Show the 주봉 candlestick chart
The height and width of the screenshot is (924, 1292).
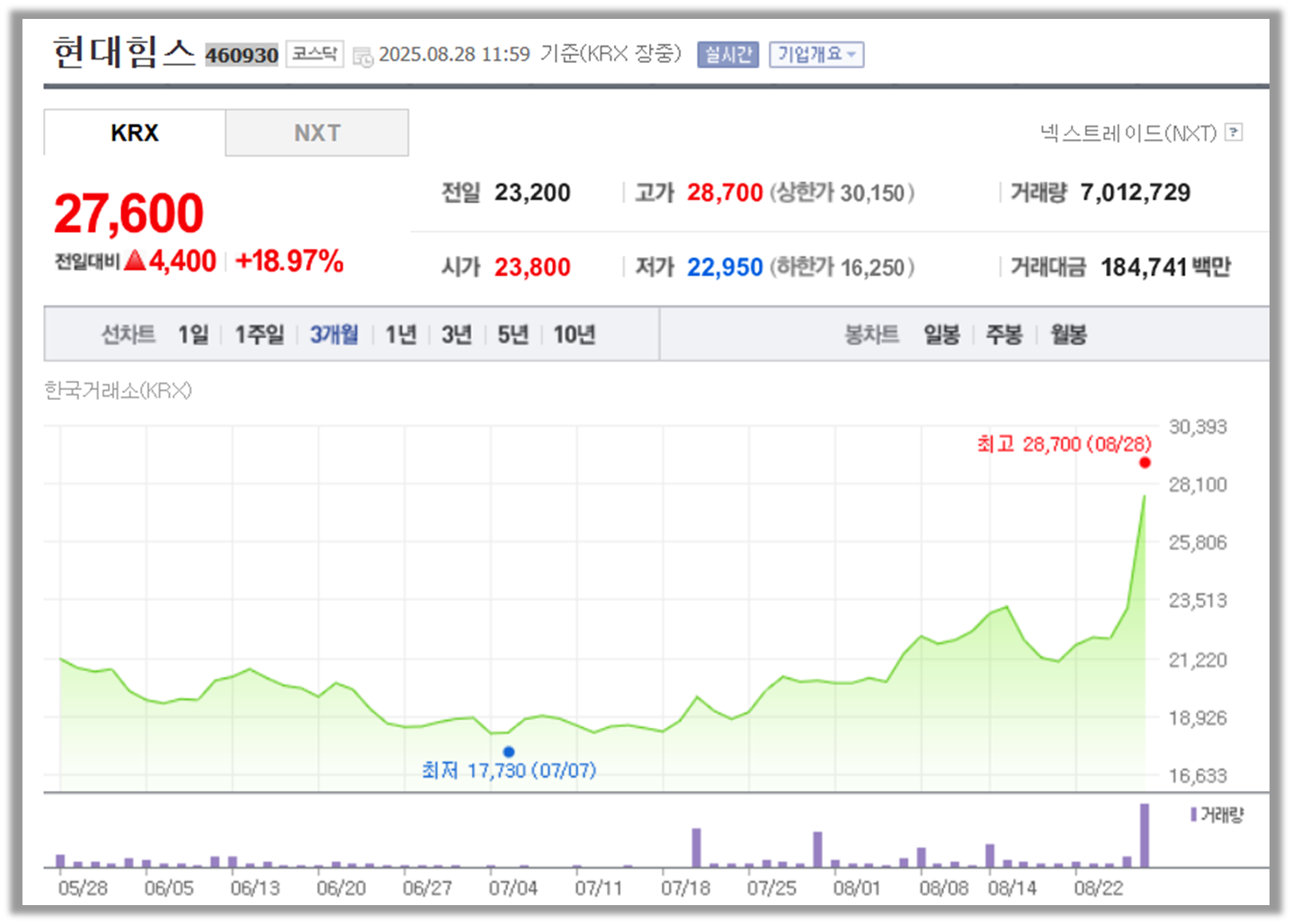[1004, 334]
